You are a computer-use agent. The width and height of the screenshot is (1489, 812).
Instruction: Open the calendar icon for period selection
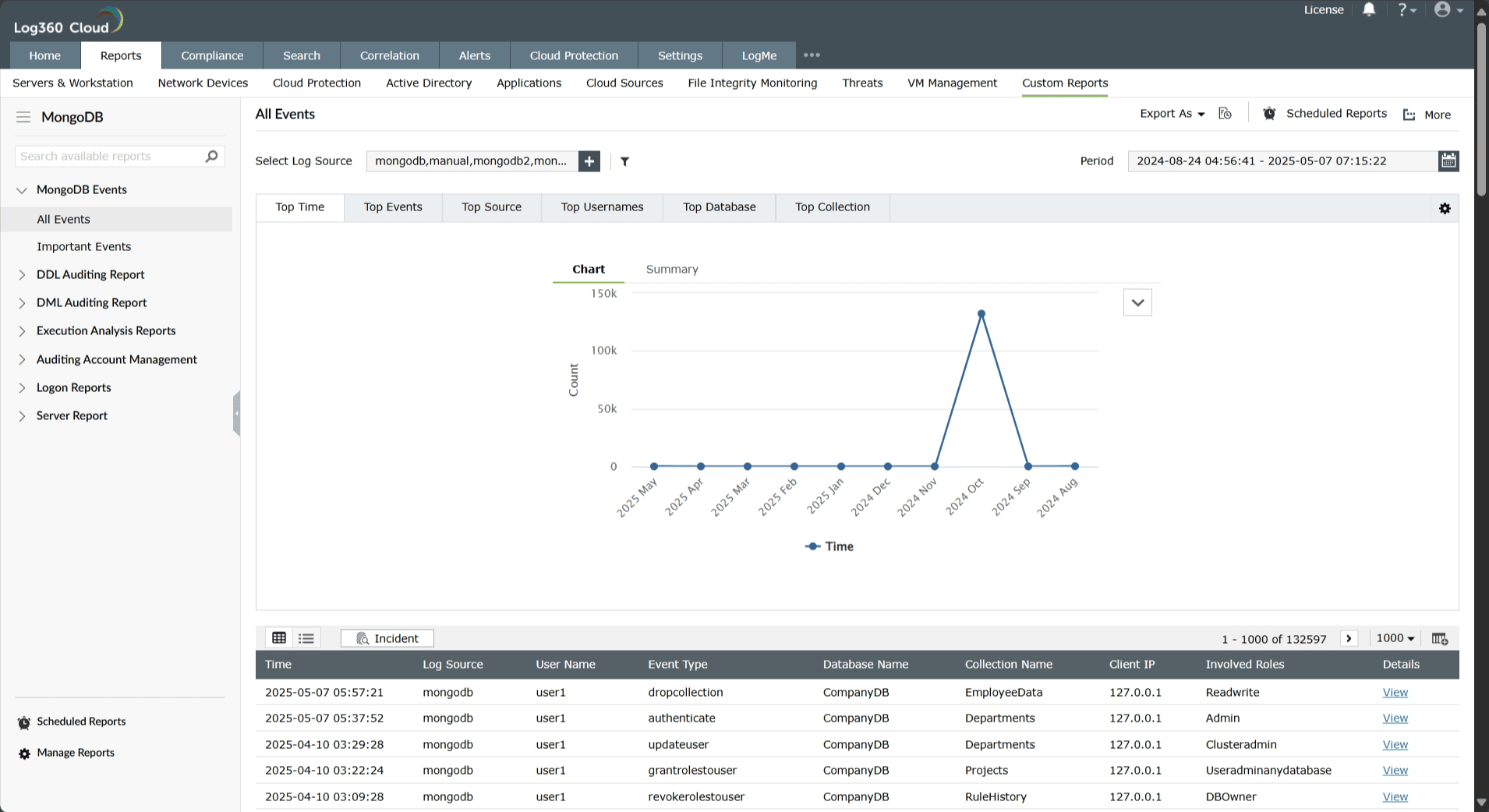1448,161
